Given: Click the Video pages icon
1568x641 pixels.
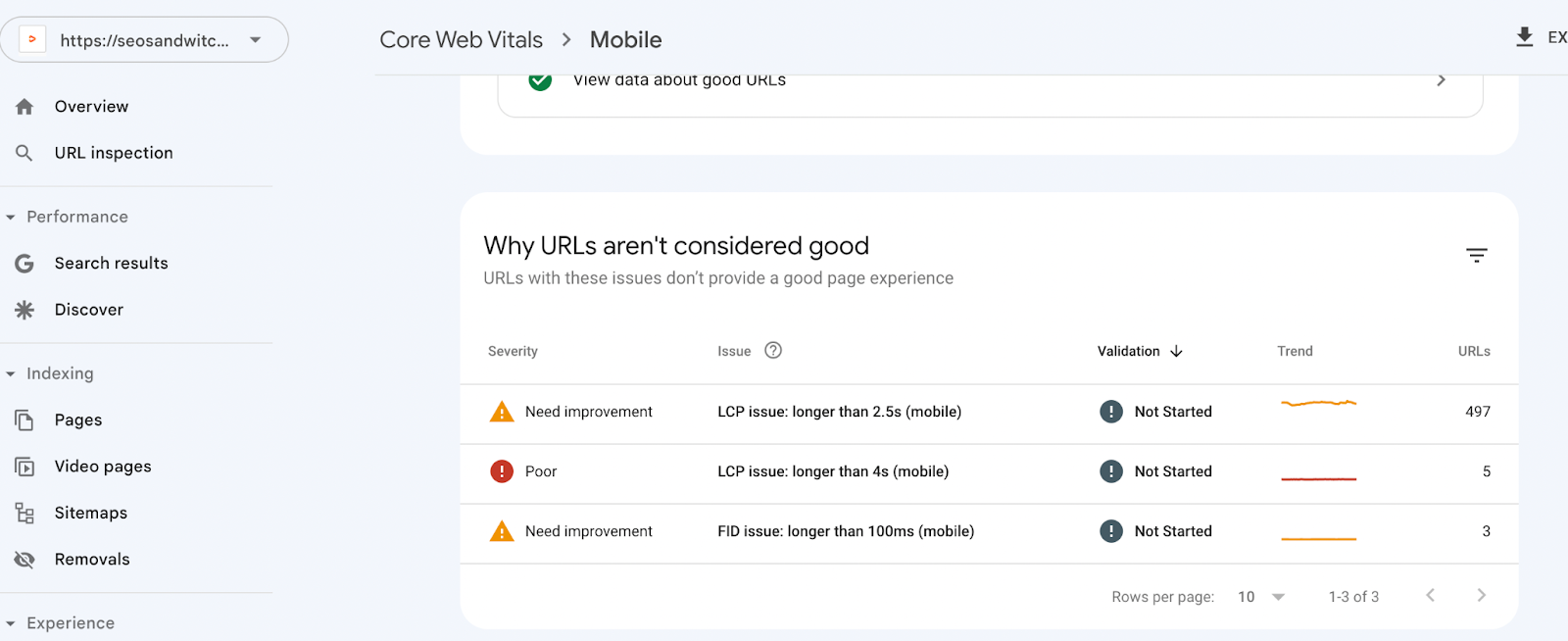Looking at the screenshot, I should click(x=24, y=467).
